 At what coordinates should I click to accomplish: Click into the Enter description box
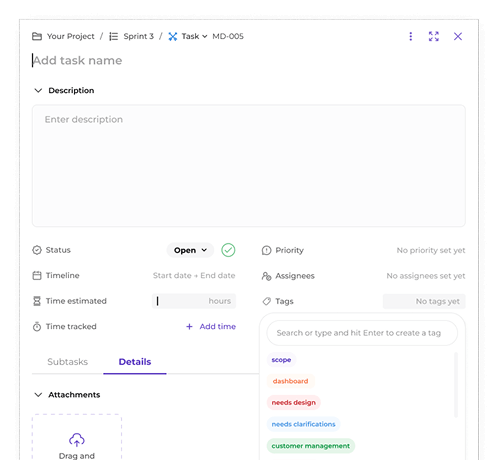tap(249, 166)
